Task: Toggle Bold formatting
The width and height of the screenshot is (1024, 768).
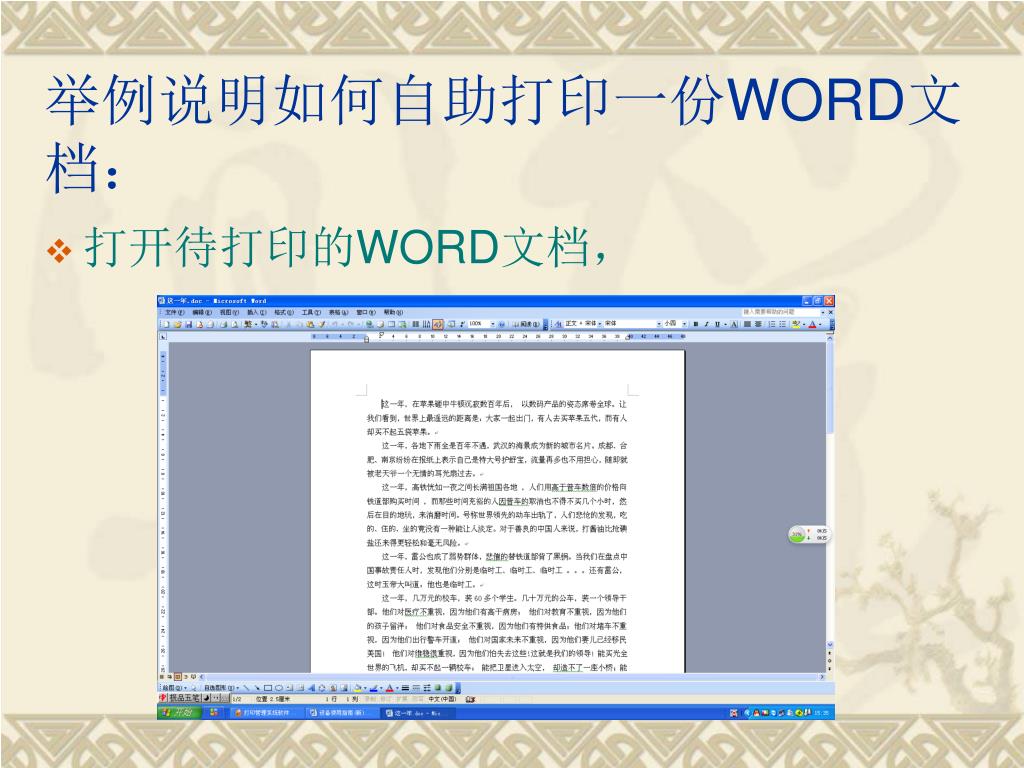Action: click(x=696, y=324)
